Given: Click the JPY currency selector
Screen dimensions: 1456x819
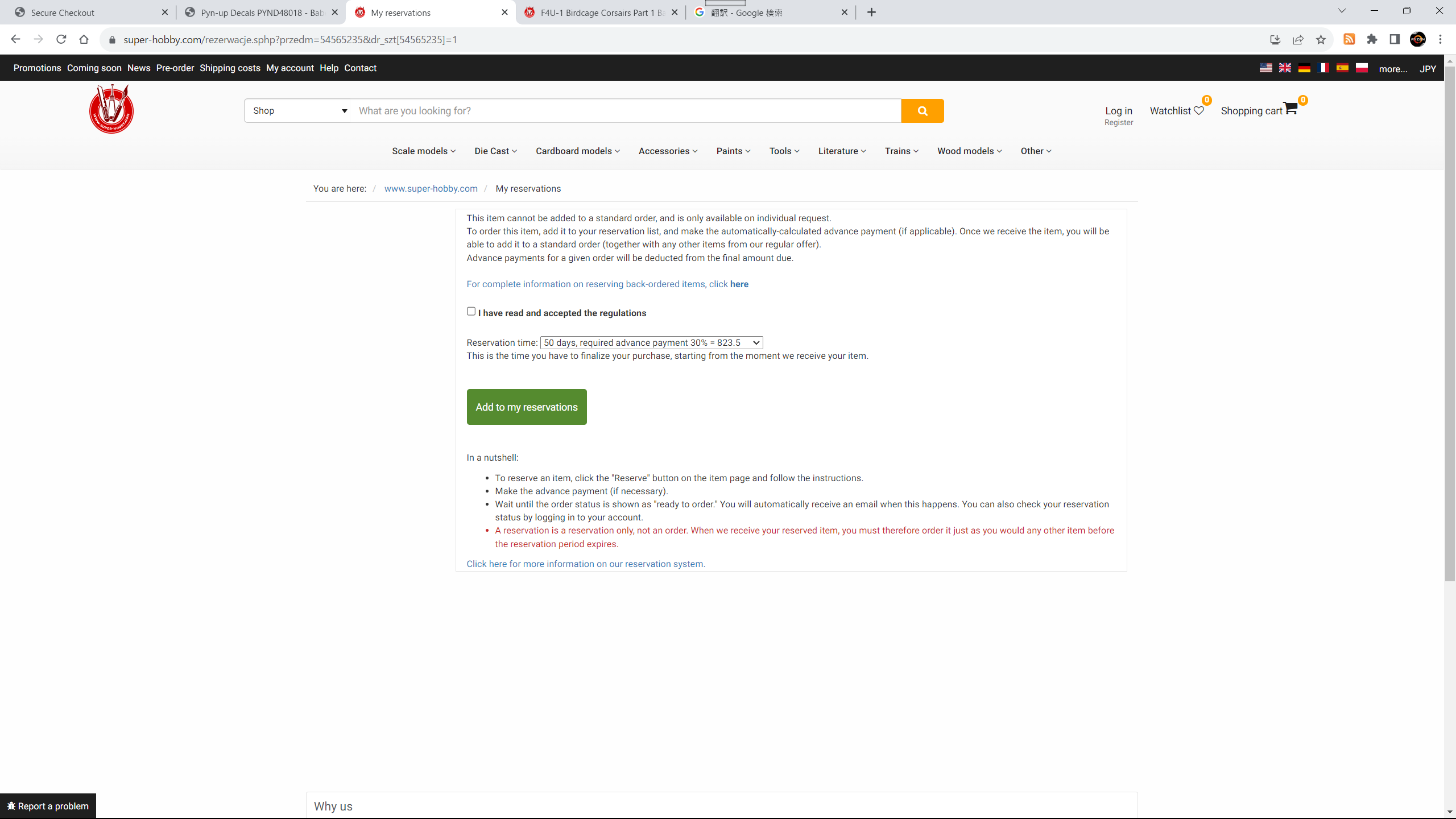Looking at the screenshot, I should (x=1428, y=69).
